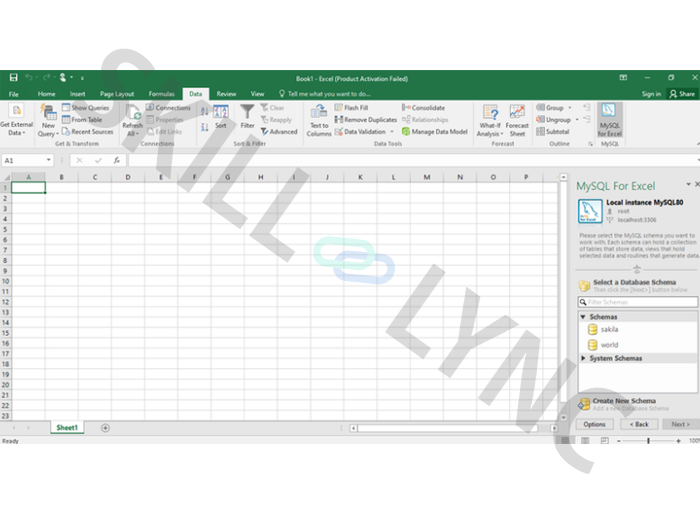Click the < Back button
700x514 pixels.
[x=639, y=424]
